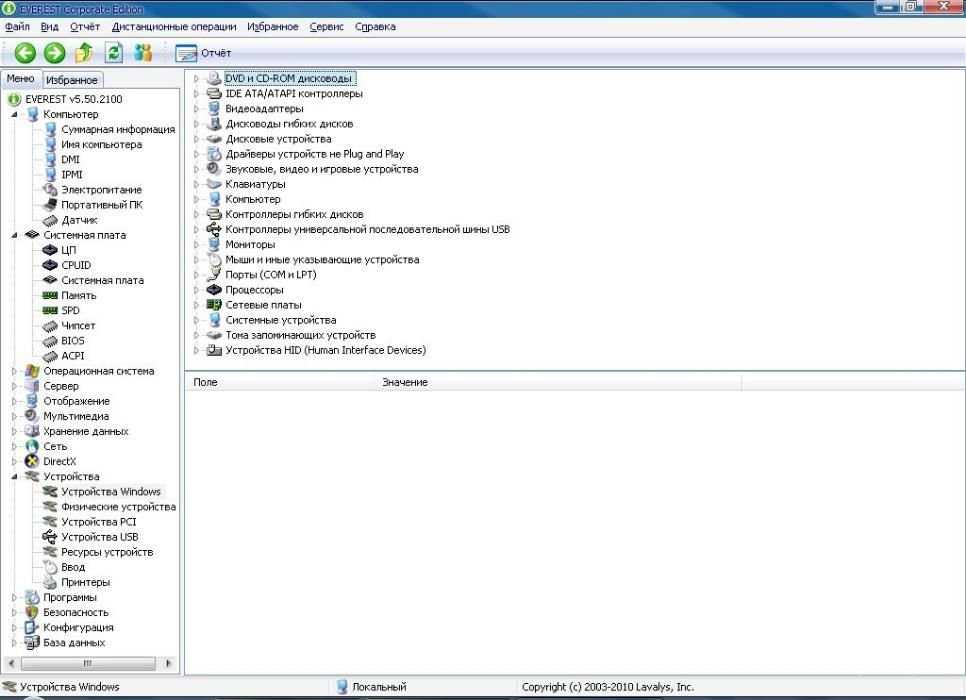Expand the Отображение branch

point(14,401)
